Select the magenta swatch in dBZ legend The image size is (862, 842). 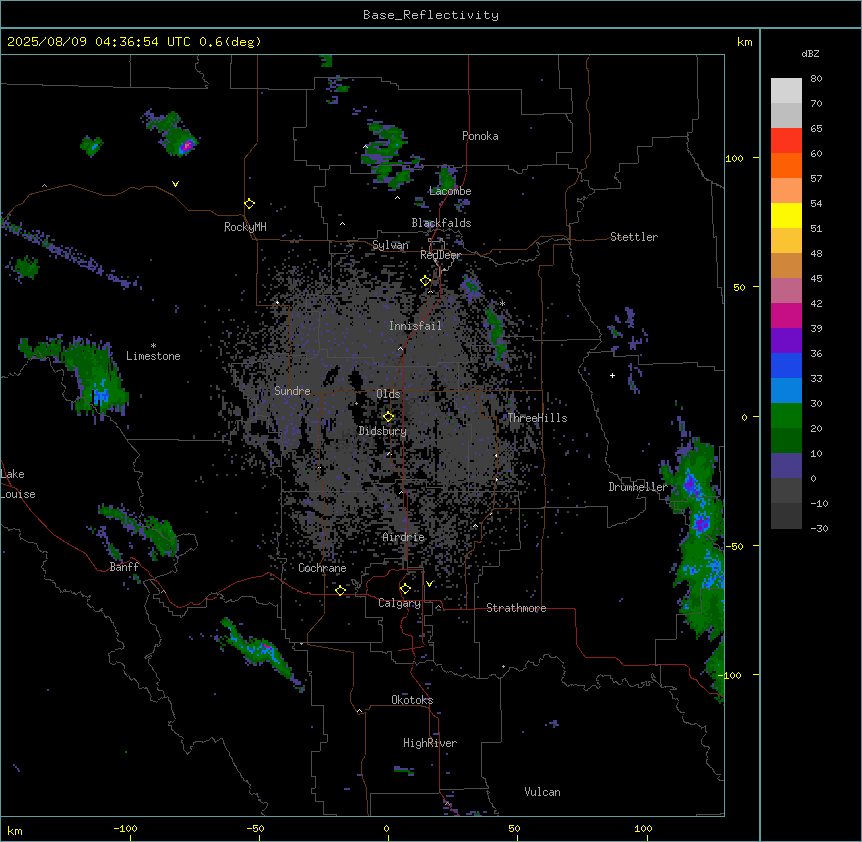[786, 315]
